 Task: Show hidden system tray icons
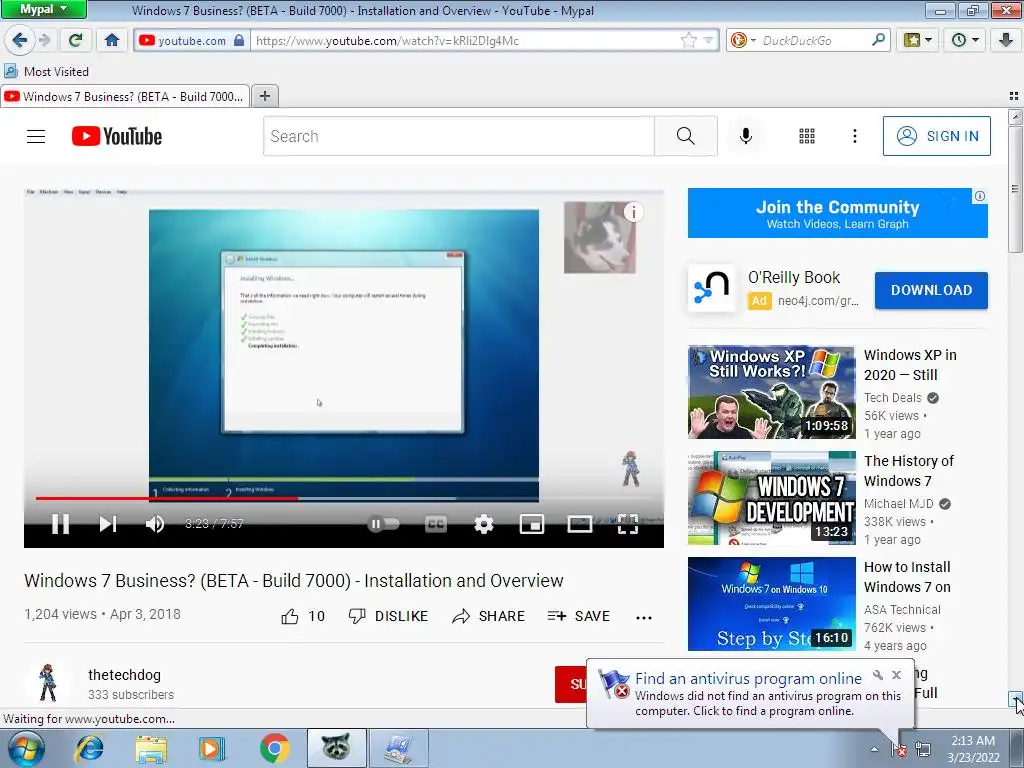point(874,749)
